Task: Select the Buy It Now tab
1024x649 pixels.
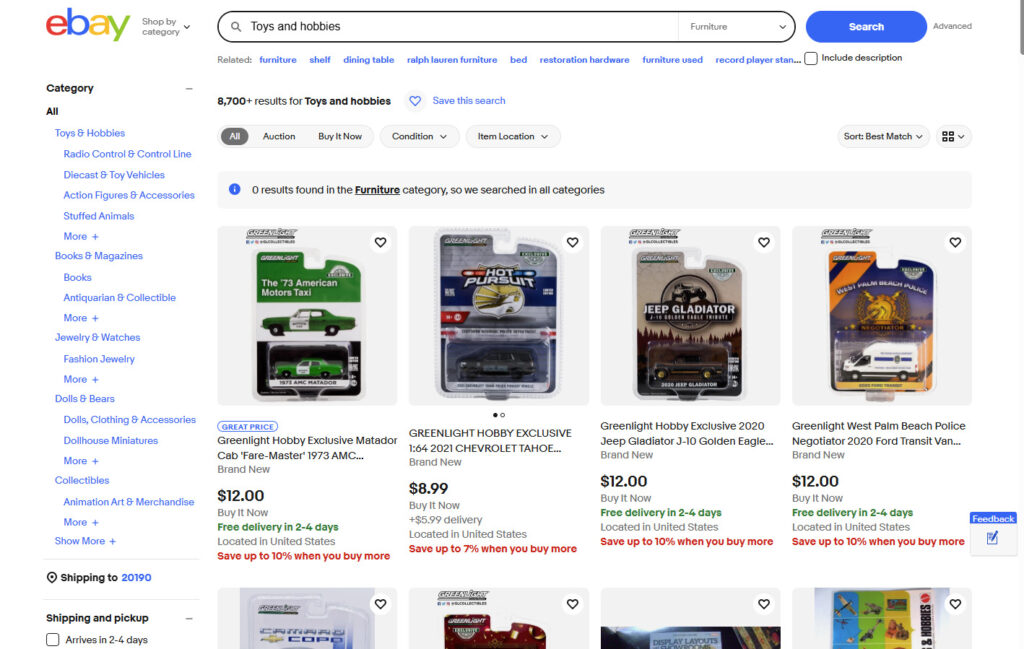Action: [x=340, y=136]
